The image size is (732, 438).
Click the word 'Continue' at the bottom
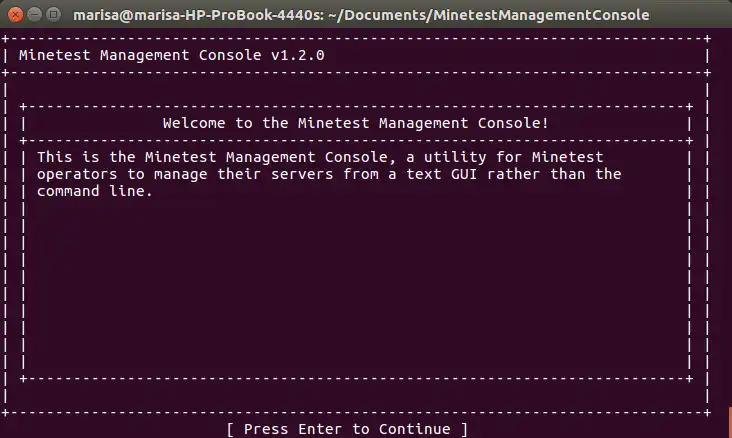click(x=415, y=429)
